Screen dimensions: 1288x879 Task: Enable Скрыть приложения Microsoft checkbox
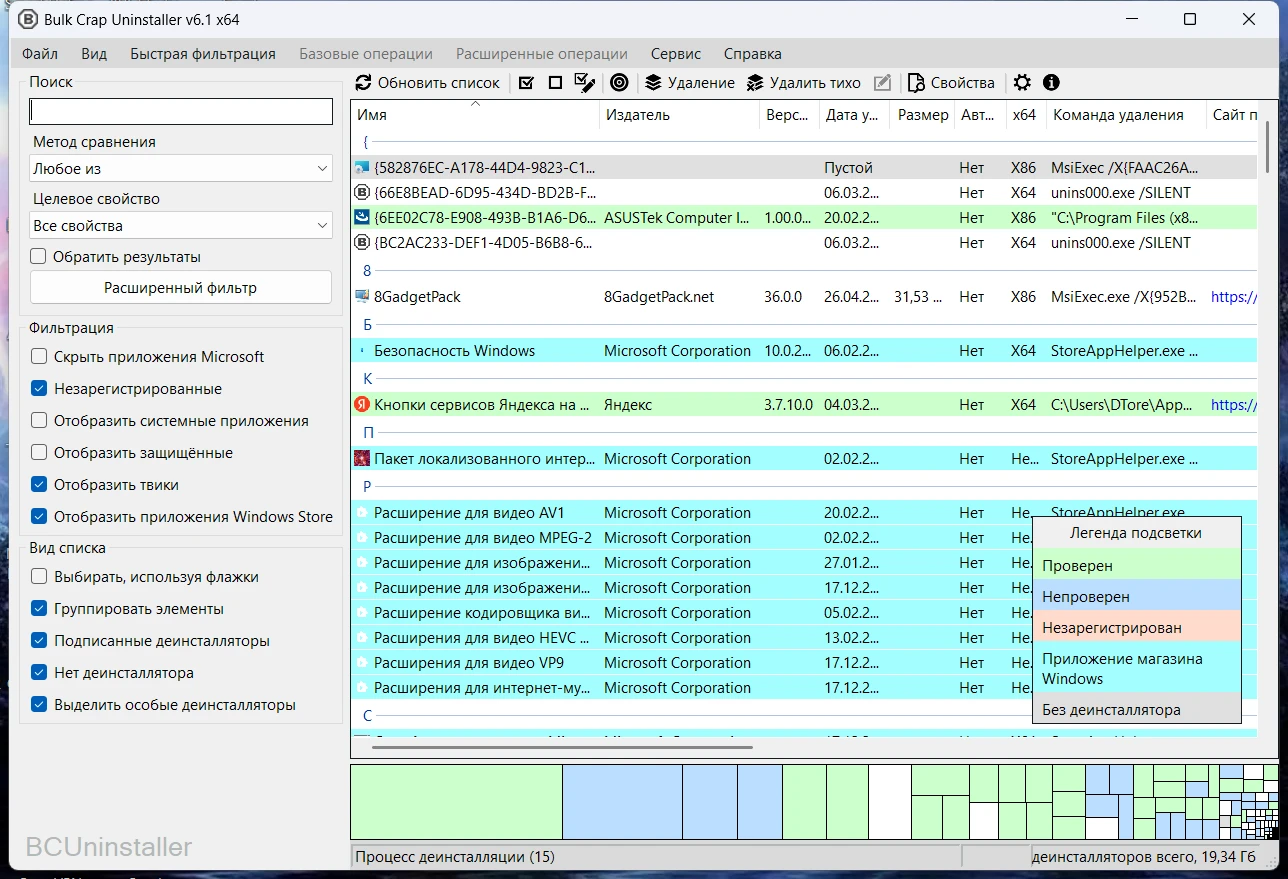click(39, 357)
